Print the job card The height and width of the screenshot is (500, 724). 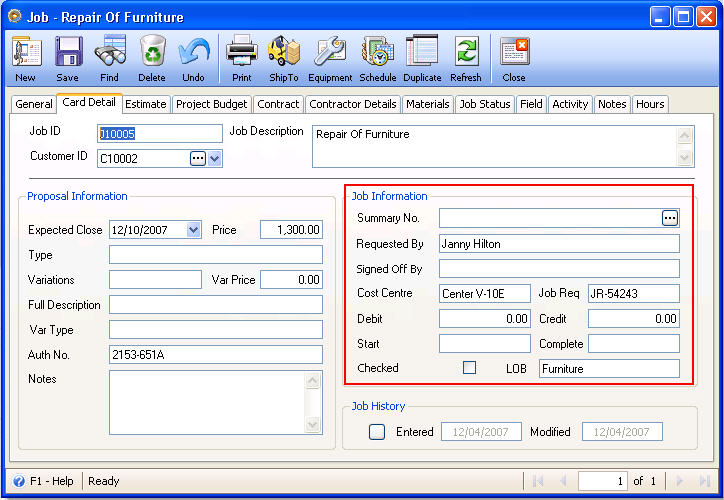tap(242, 56)
